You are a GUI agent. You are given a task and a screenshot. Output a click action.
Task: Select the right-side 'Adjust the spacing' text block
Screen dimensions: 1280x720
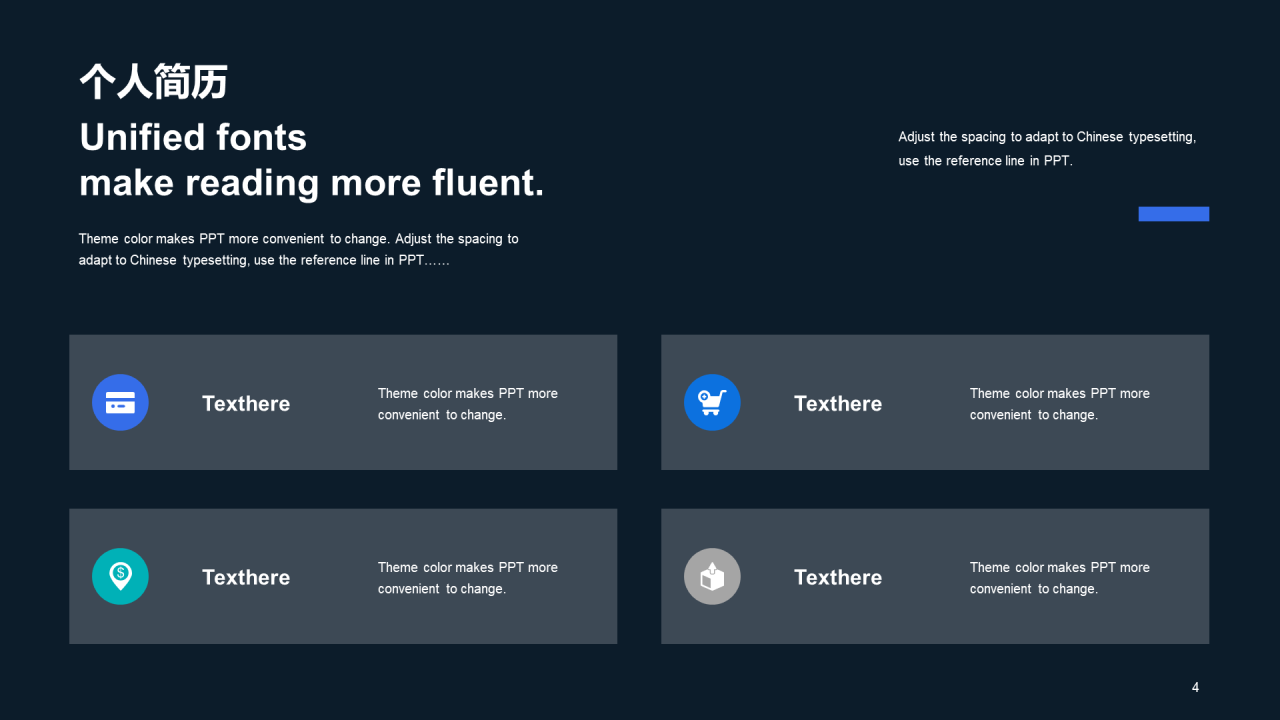tap(1047, 148)
